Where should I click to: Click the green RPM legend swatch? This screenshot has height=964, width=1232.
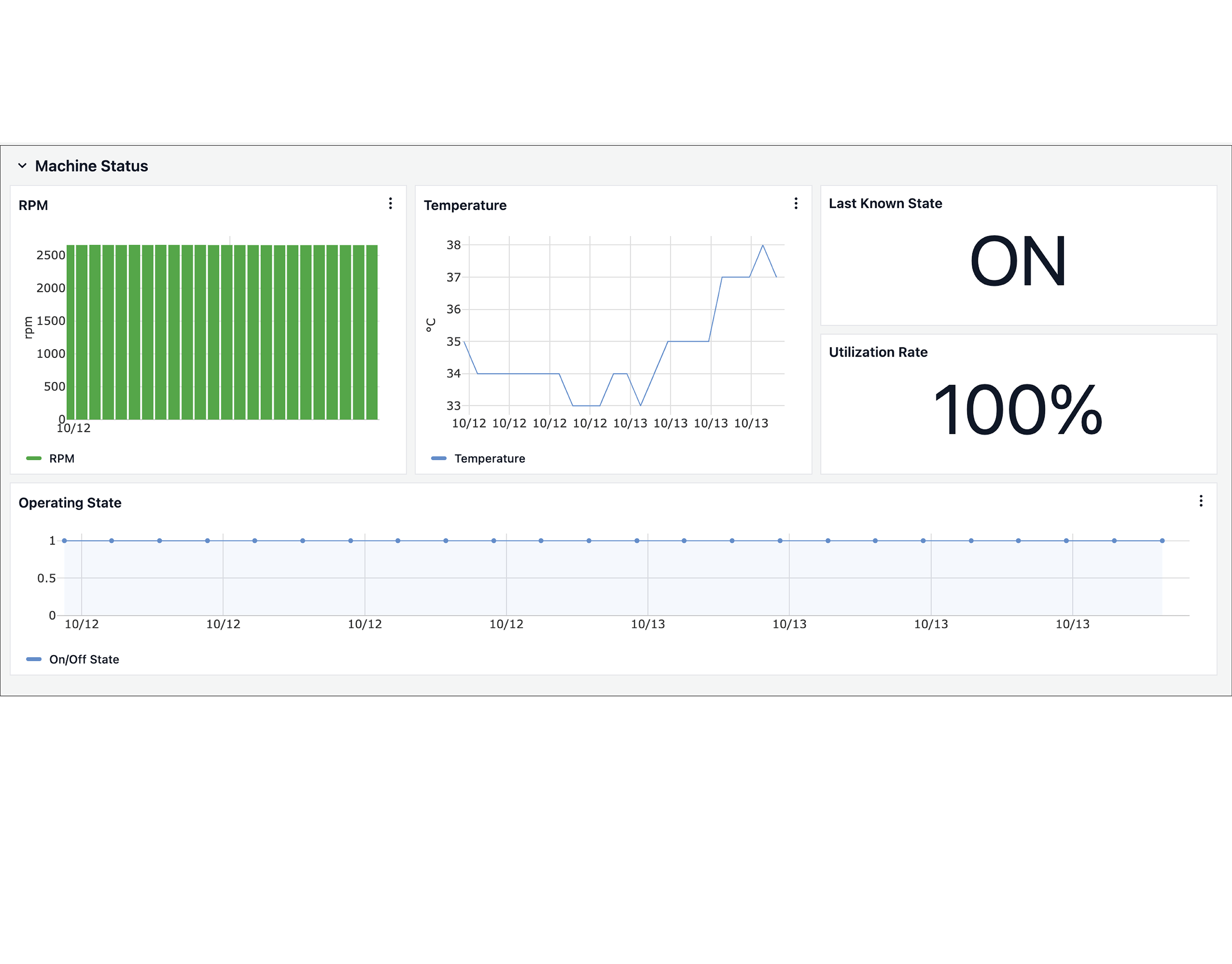tap(34, 458)
